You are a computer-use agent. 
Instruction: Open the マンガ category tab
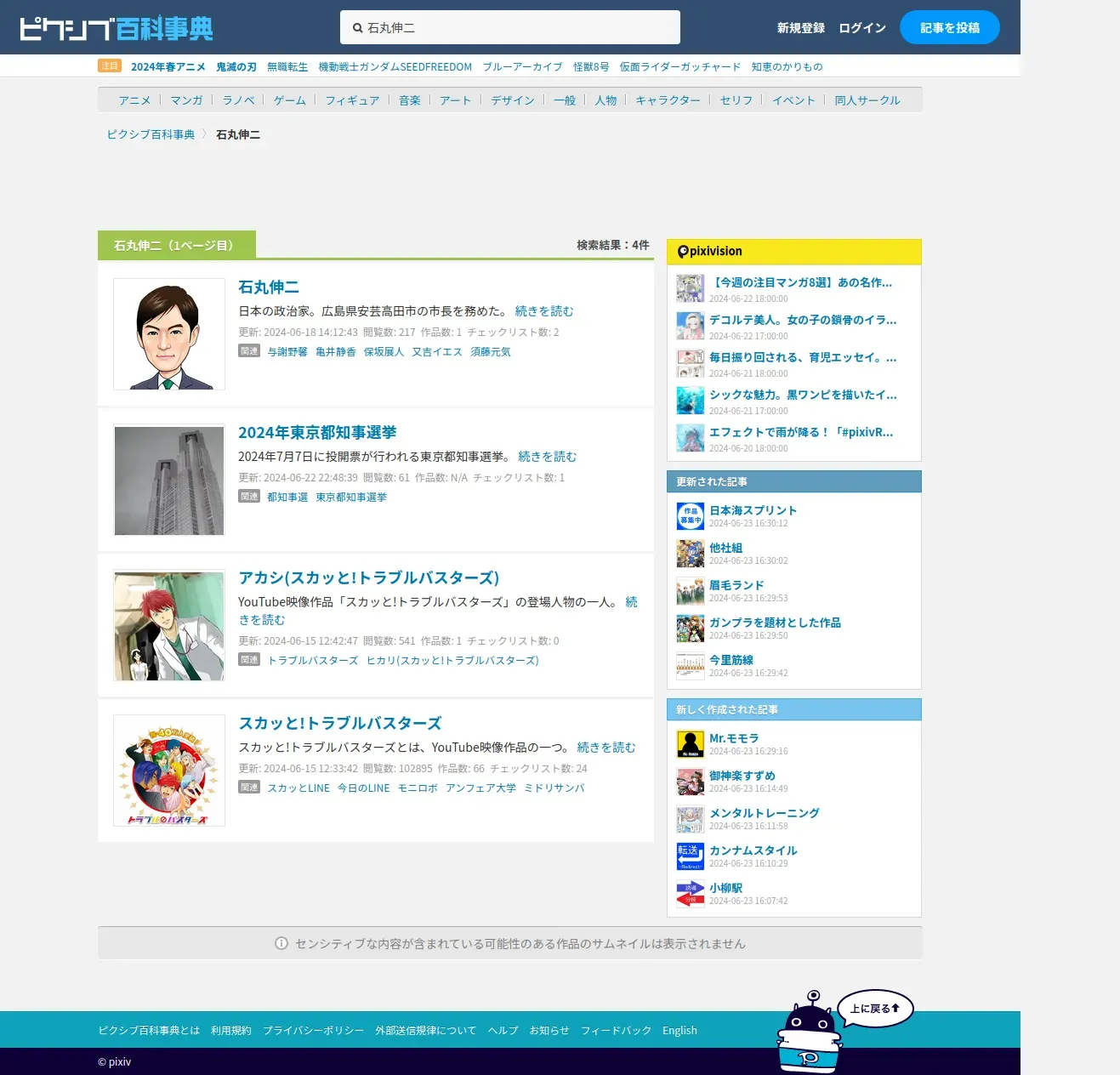(x=186, y=100)
